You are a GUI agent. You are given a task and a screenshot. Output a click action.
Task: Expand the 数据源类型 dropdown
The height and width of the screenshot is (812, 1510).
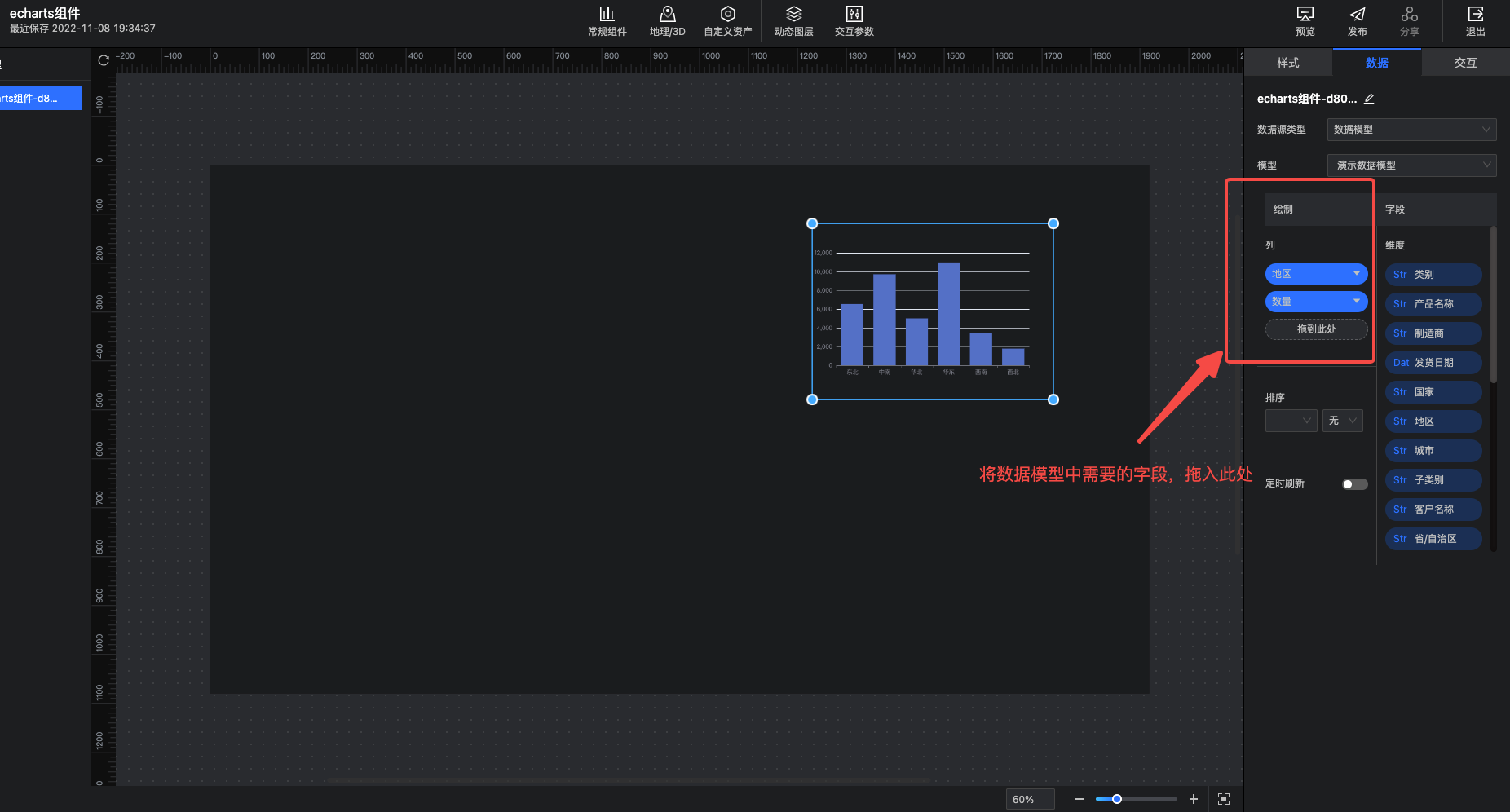[x=1411, y=130]
